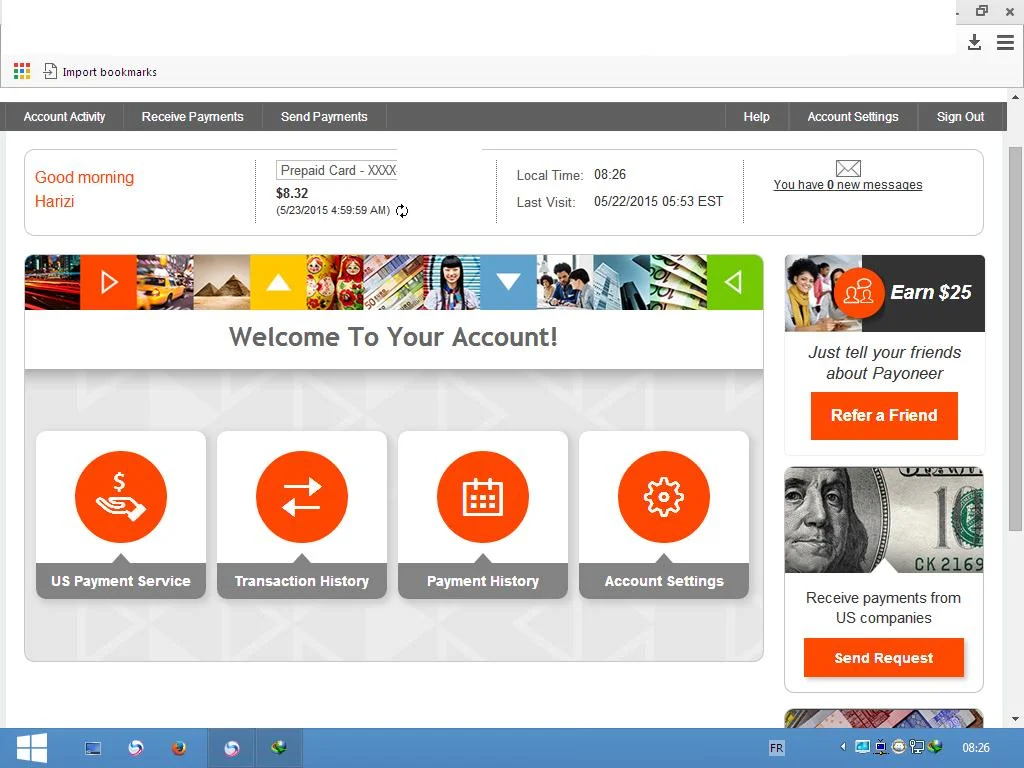Click the 'Receive payments from US companies' text
This screenshot has height=768, width=1024.
884,607
